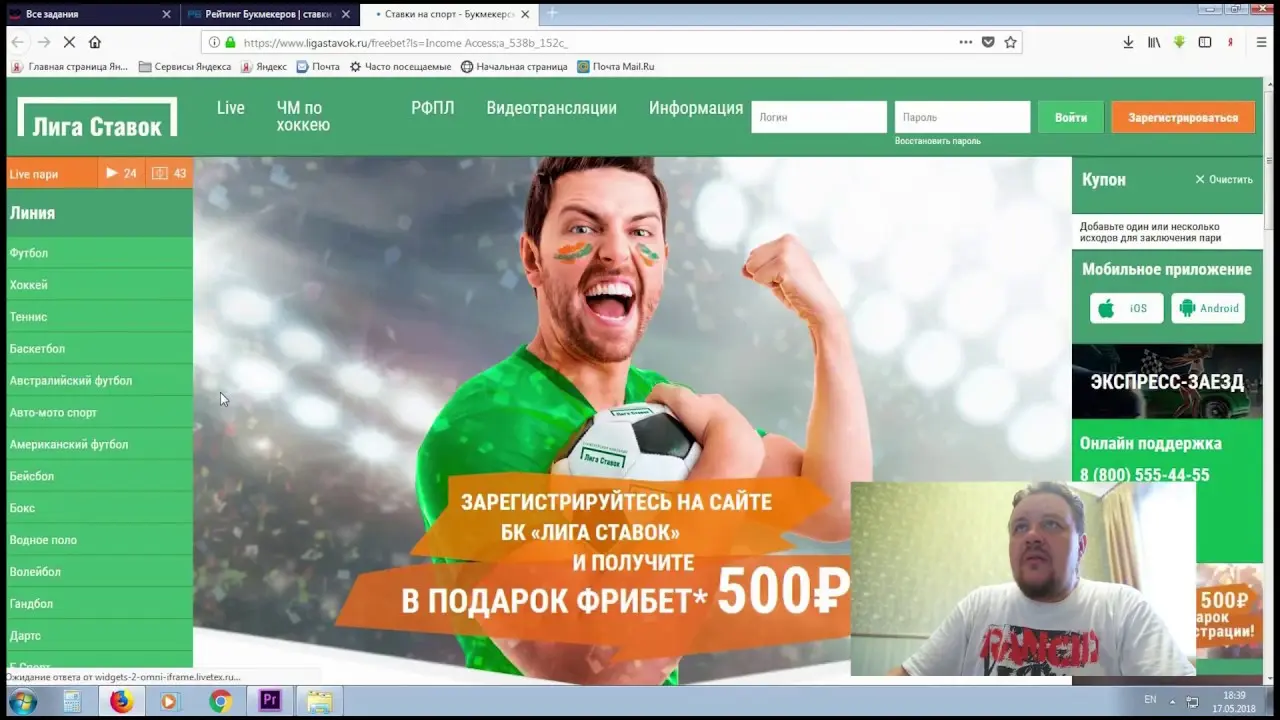Open the Информация menu item
1280x720 pixels.
click(x=696, y=108)
